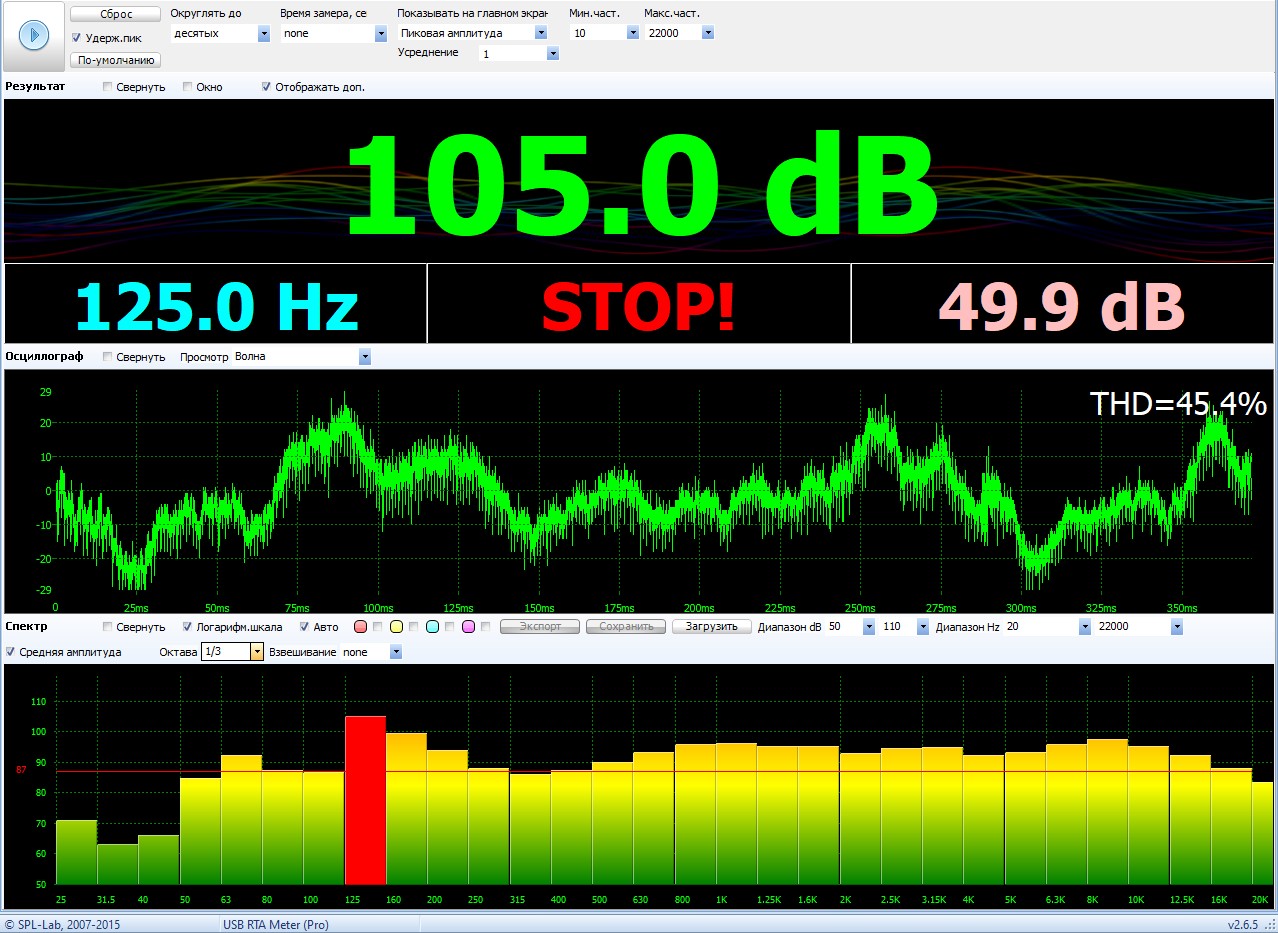Open the Взвешивание weighting dropdown
The height and width of the screenshot is (933, 1278).
396,652
